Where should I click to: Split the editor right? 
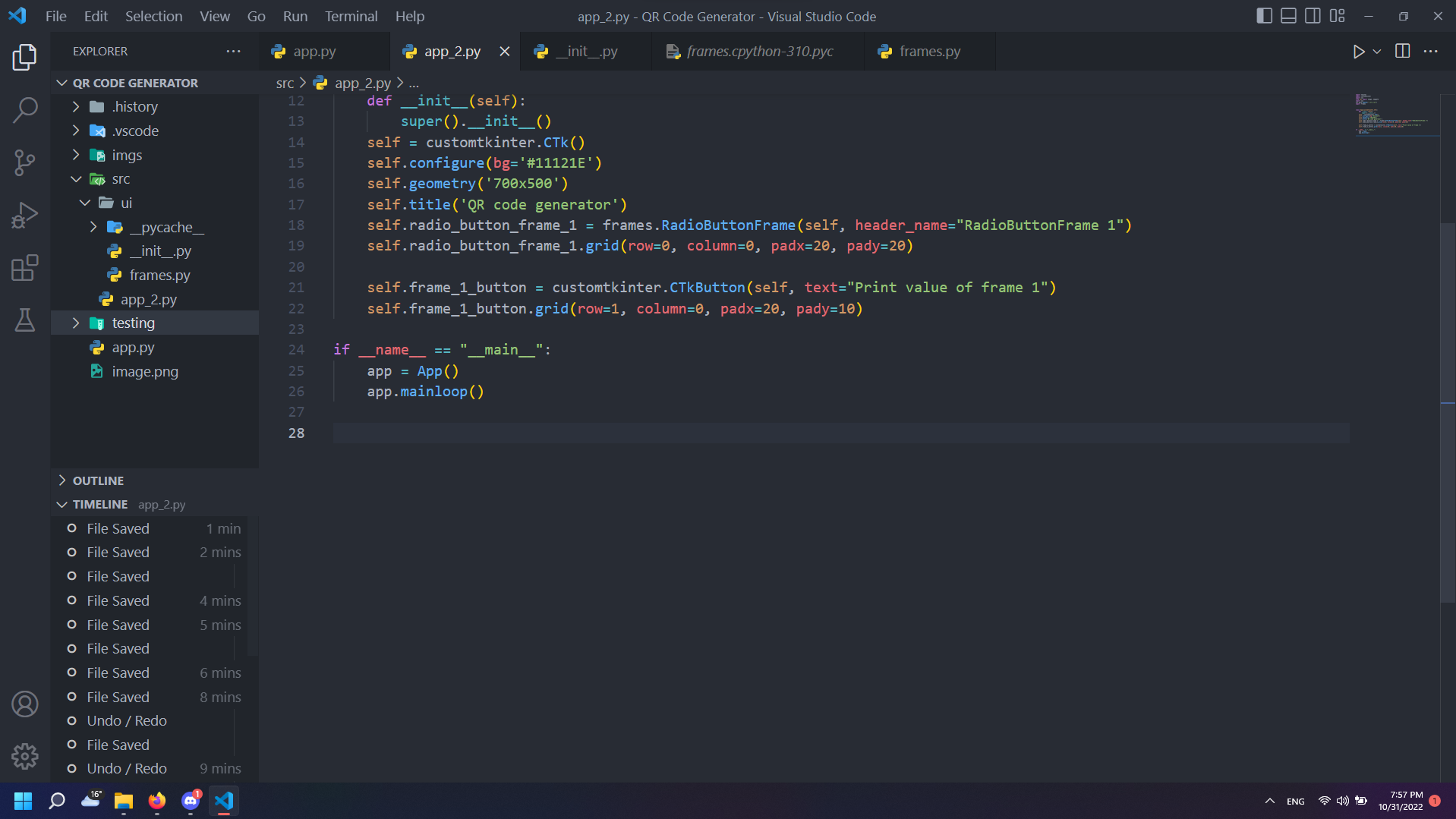coord(1402,51)
